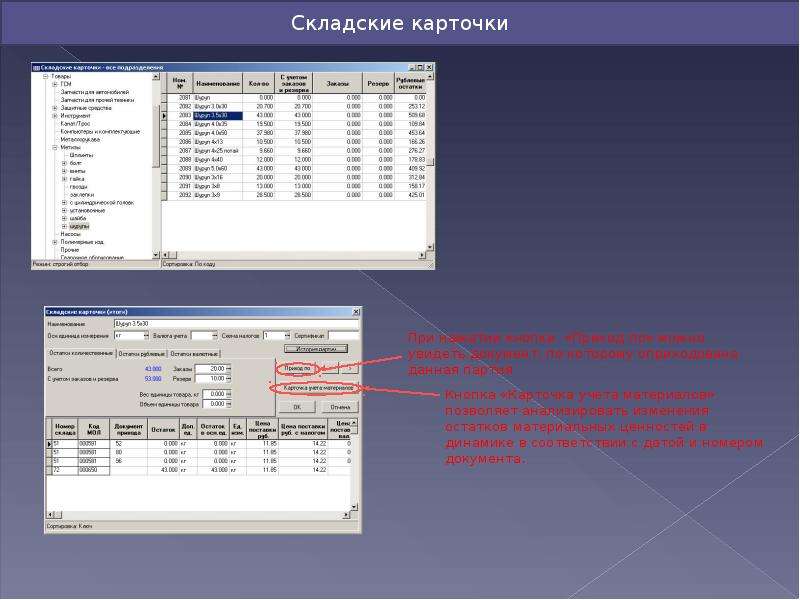Click the Рублевые остатки column header
This screenshot has width=800, height=600.
point(410,83)
